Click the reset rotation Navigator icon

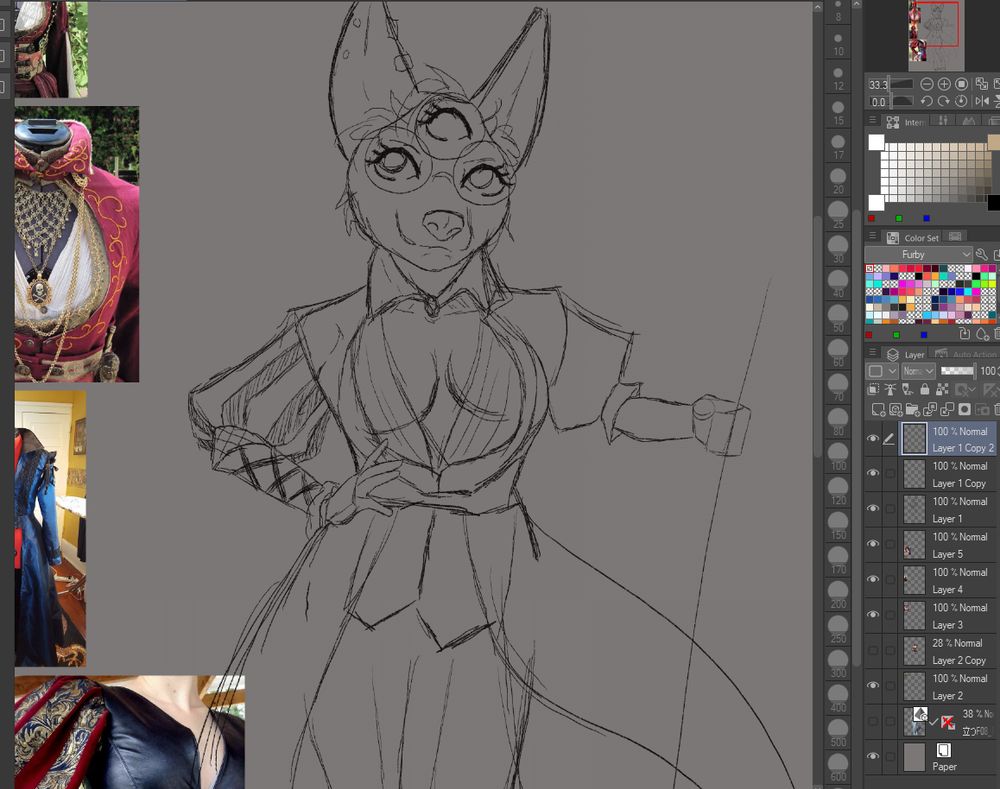[961, 101]
